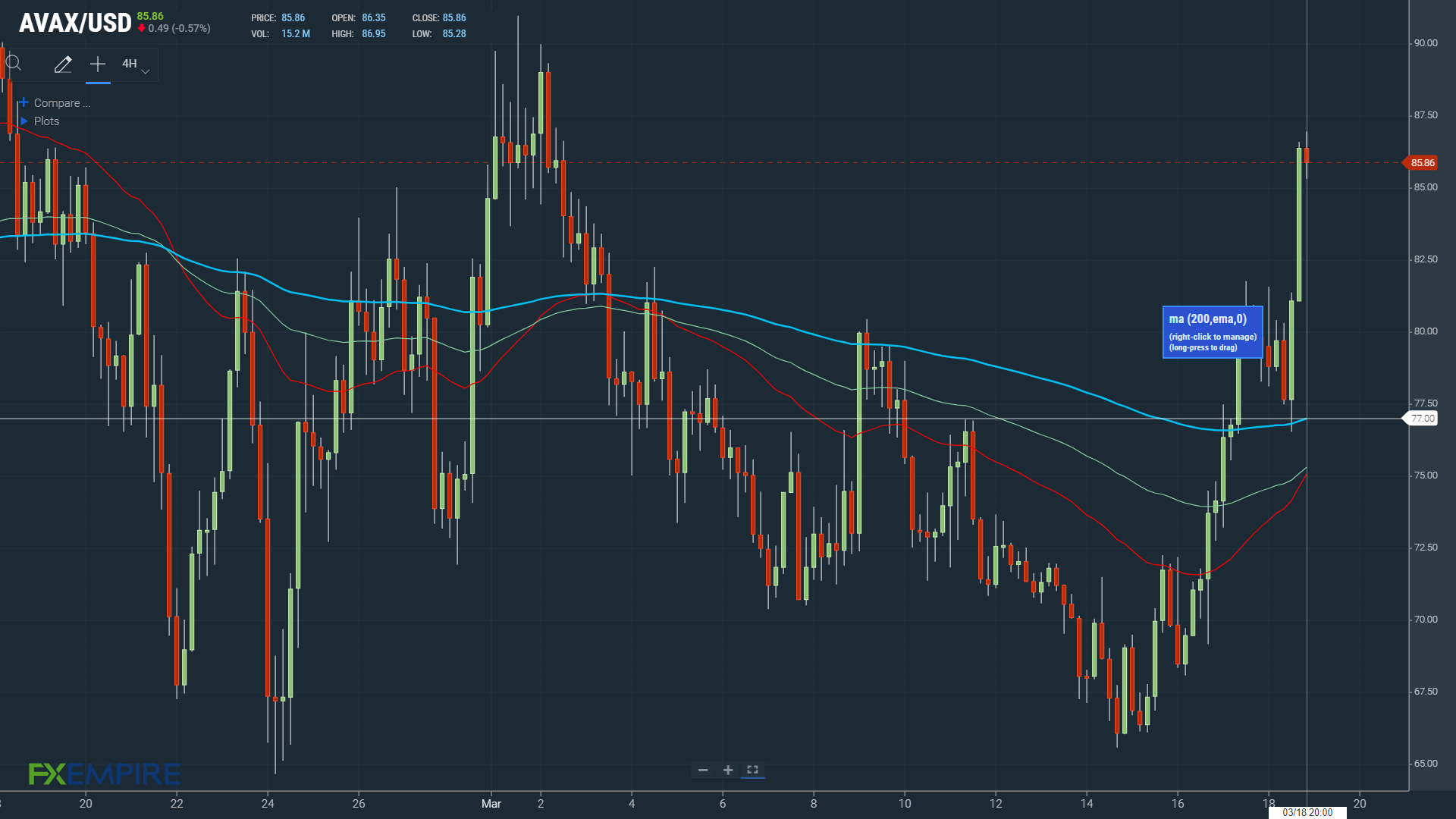Click the ma (200,ema,0) tooltip
1456x819 pixels.
point(1213,332)
